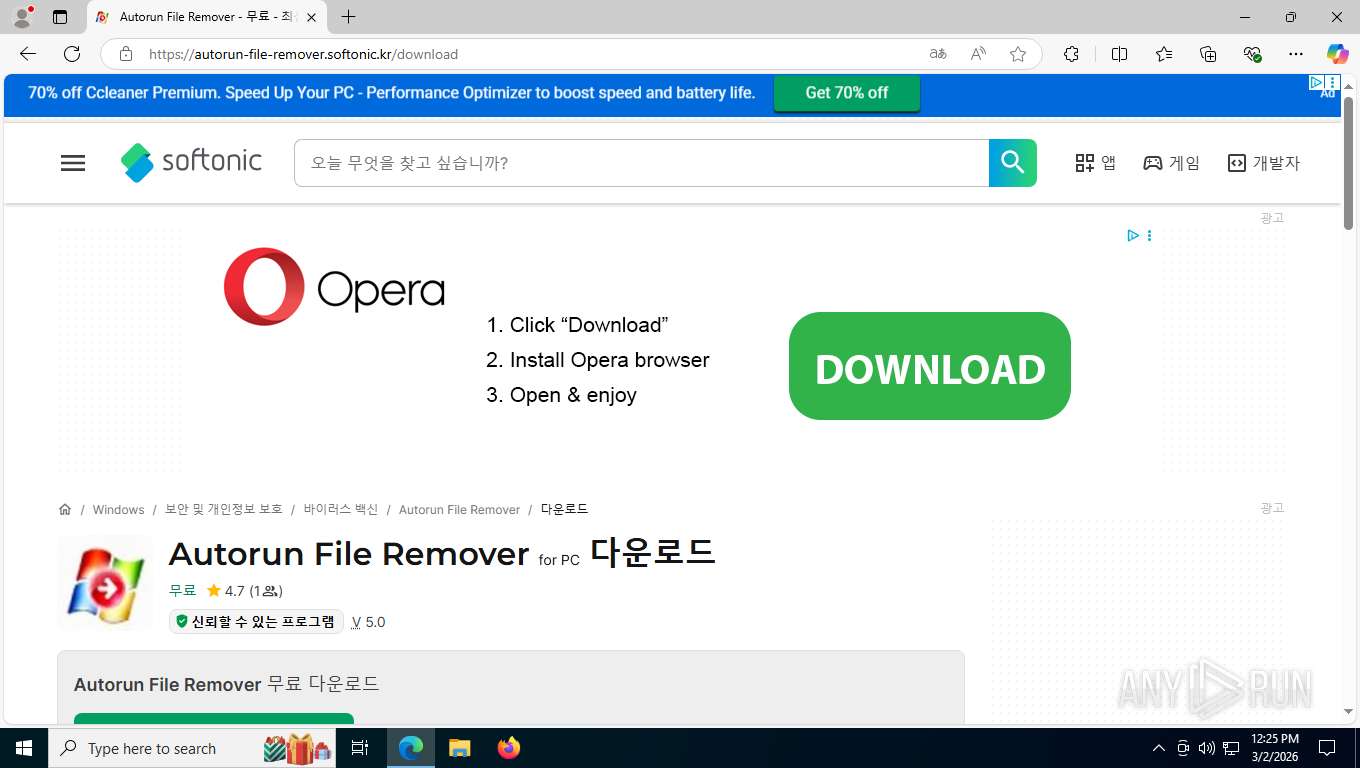Open a new browser tab
1360x768 pixels.
[348, 17]
